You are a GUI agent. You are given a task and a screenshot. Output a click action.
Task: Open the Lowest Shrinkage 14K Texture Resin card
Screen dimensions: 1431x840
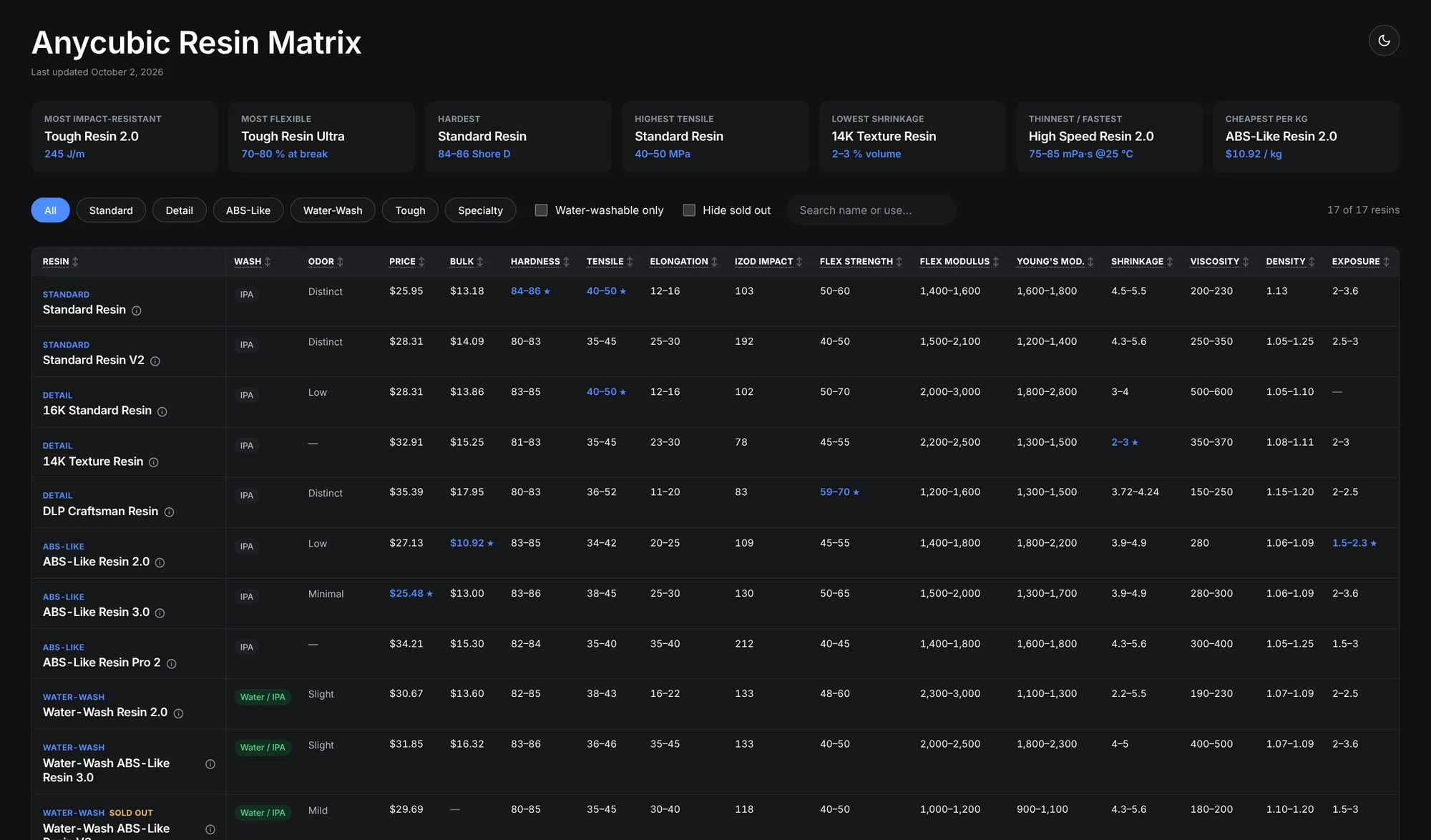tap(912, 137)
